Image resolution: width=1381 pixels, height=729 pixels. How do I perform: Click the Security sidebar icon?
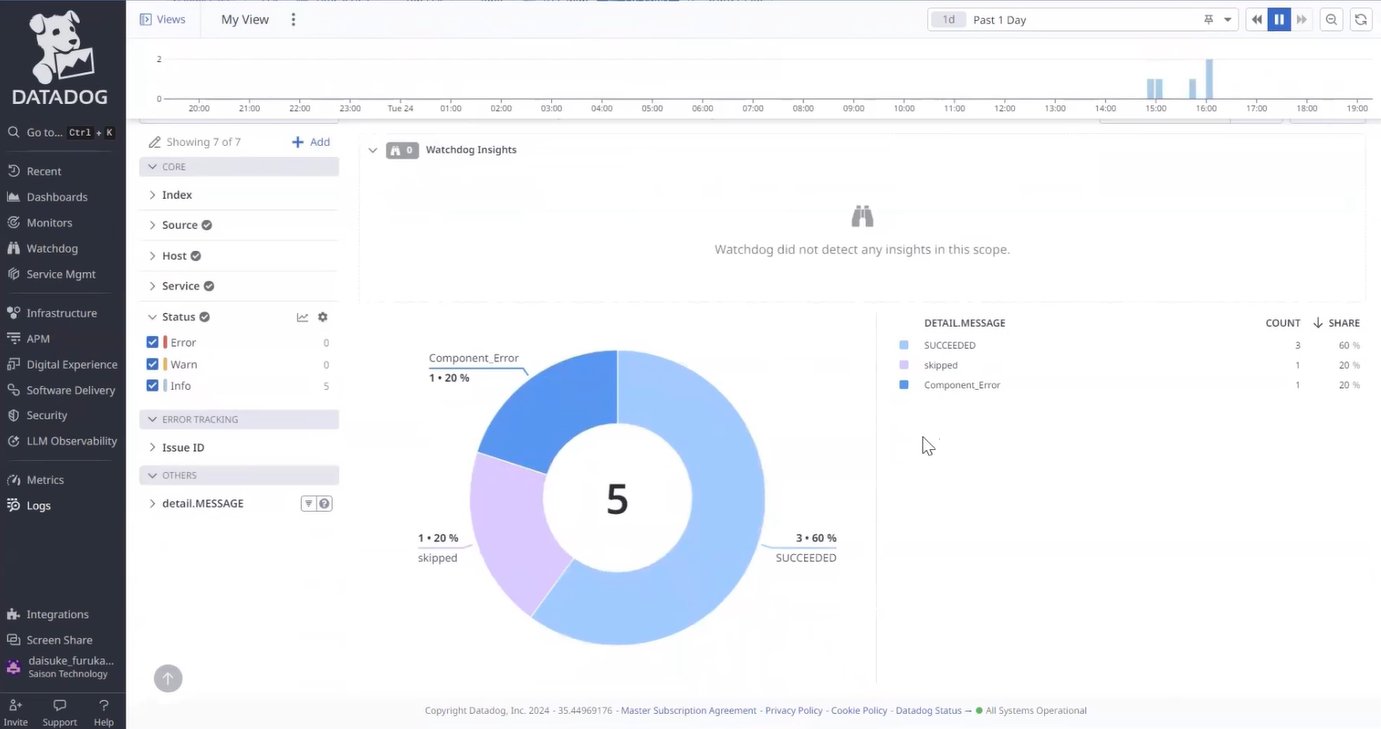pyautogui.click(x=13, y=415)
